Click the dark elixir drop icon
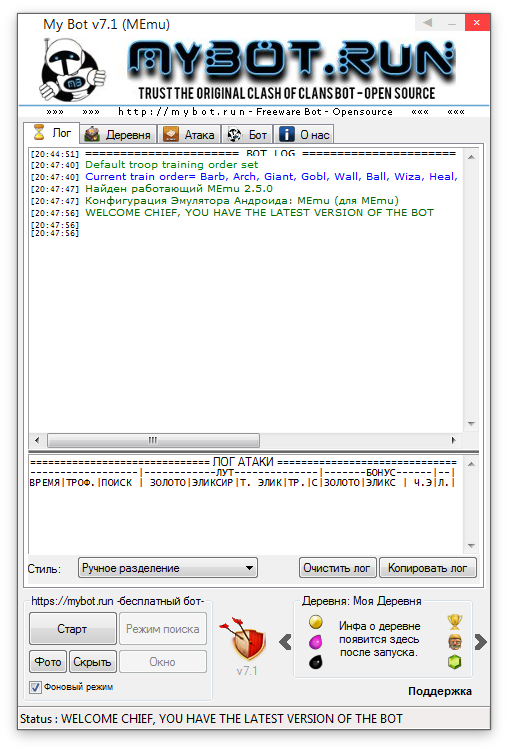 click(x=316, y=662)
